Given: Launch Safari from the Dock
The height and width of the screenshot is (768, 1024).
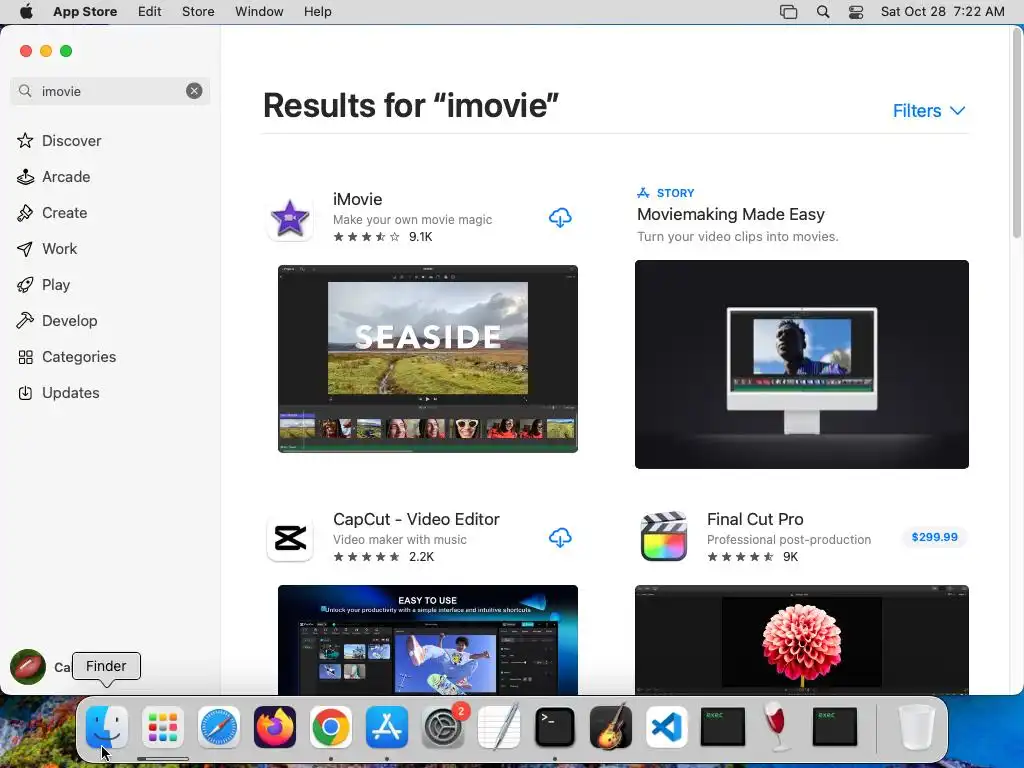Looking at the screenshot, I should [219, 727].
